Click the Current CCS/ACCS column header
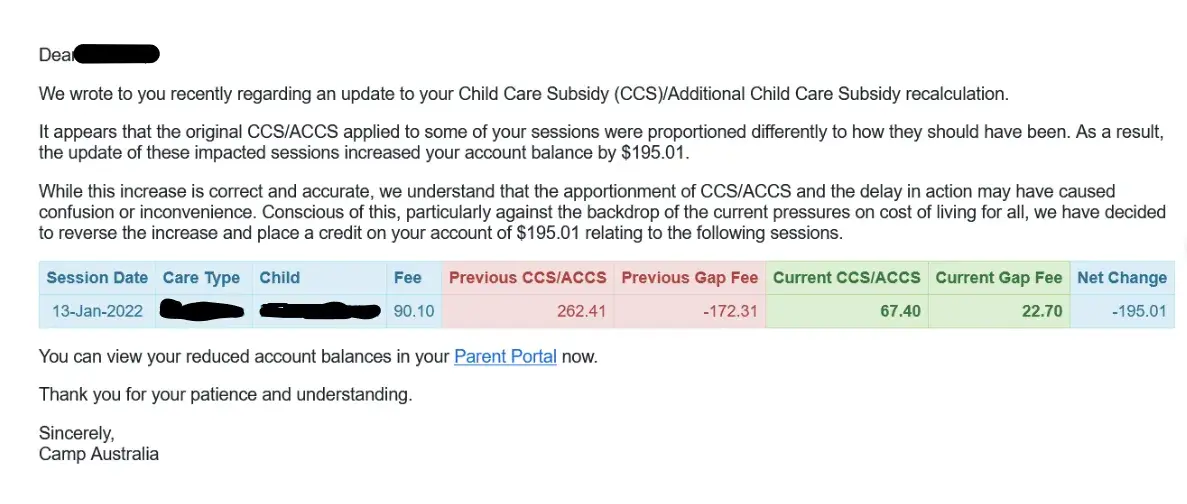The image size is (1187, 504). (846, 278)
